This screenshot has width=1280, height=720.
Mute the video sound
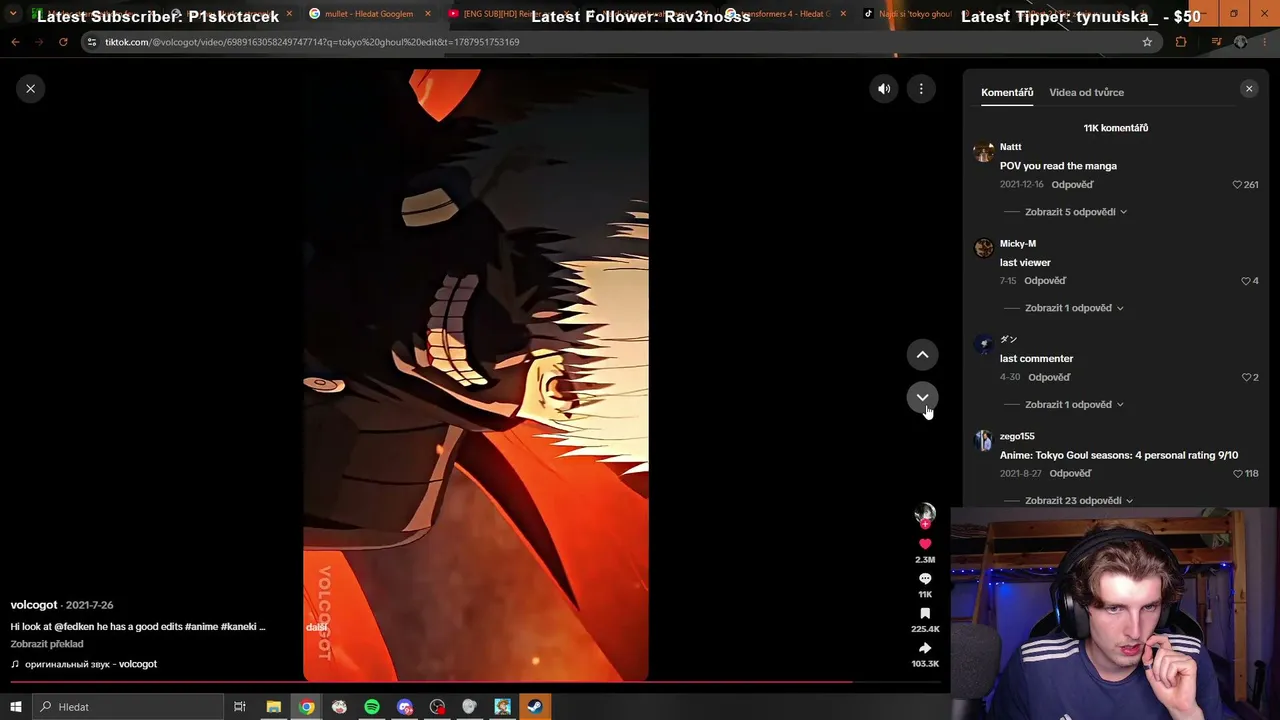884,89
